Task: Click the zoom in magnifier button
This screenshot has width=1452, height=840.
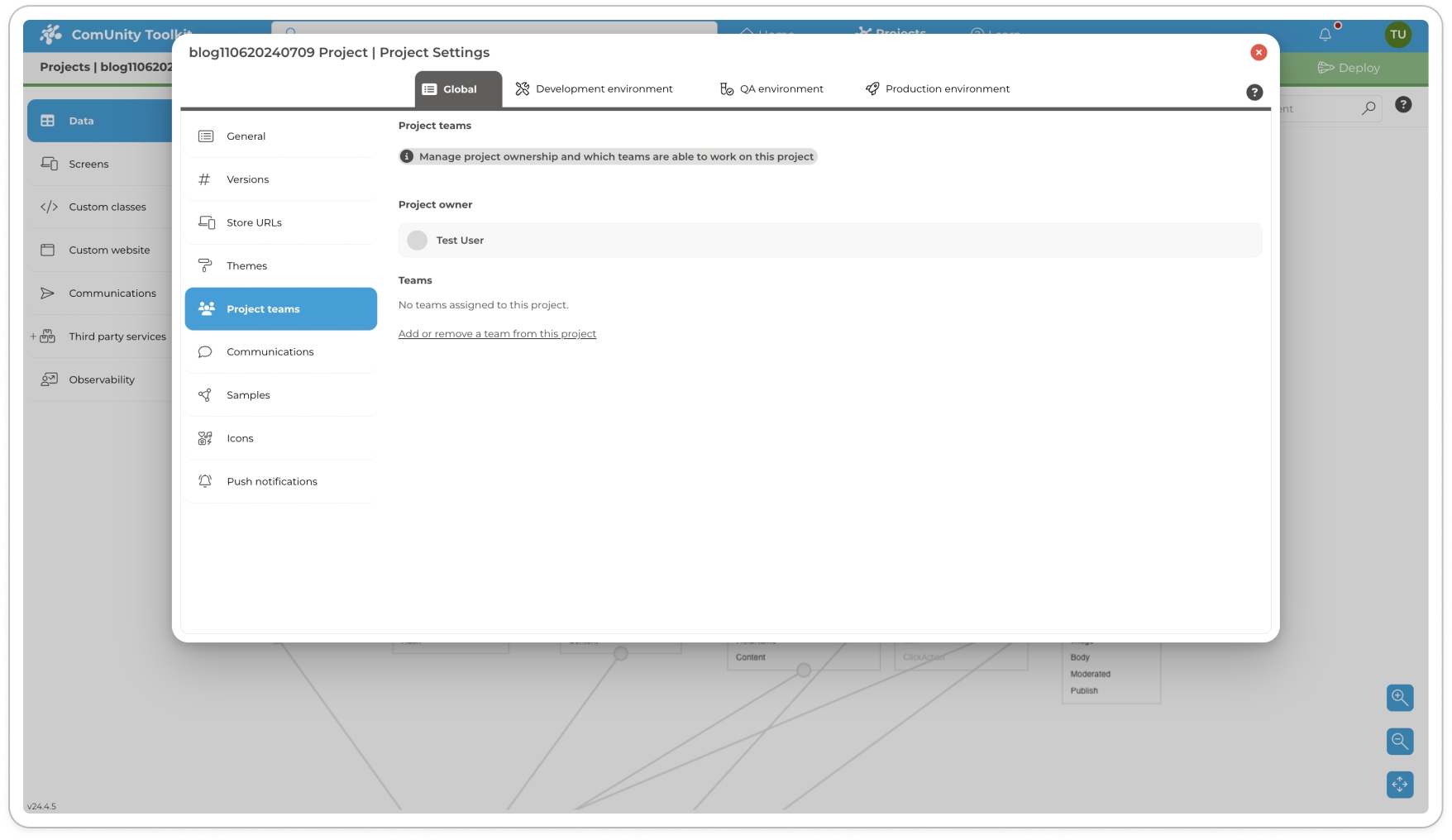Action: point(1399,697)
